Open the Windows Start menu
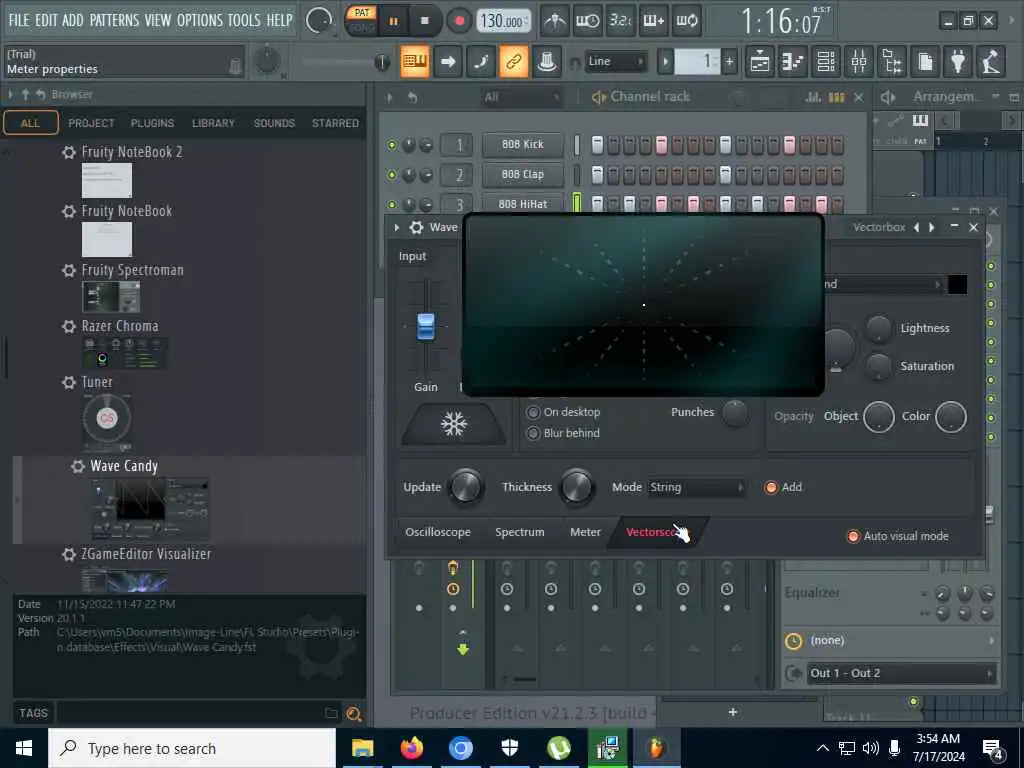This screenshot has width=1024, height=768. [24, 748]
